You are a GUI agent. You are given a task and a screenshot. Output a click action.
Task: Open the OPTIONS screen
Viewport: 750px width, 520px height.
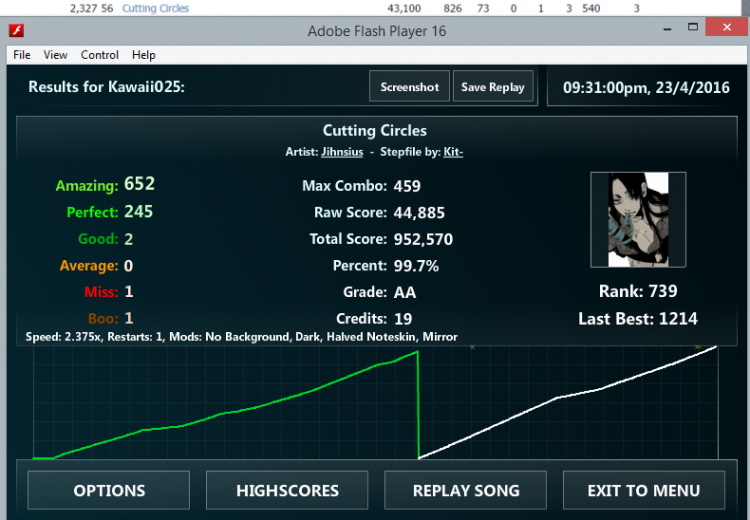109,490
